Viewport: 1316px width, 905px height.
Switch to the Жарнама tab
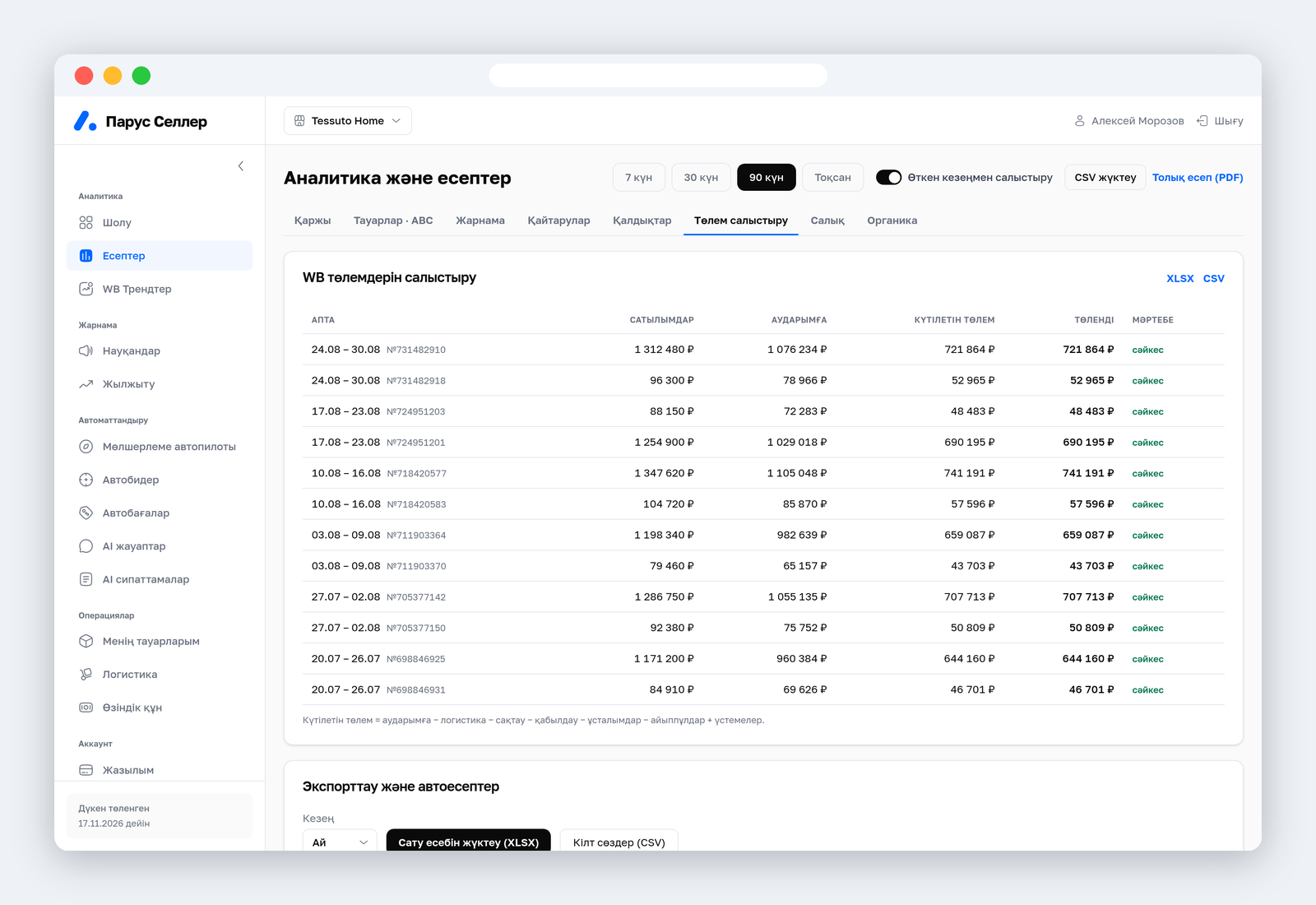click(x=480, y=220)
